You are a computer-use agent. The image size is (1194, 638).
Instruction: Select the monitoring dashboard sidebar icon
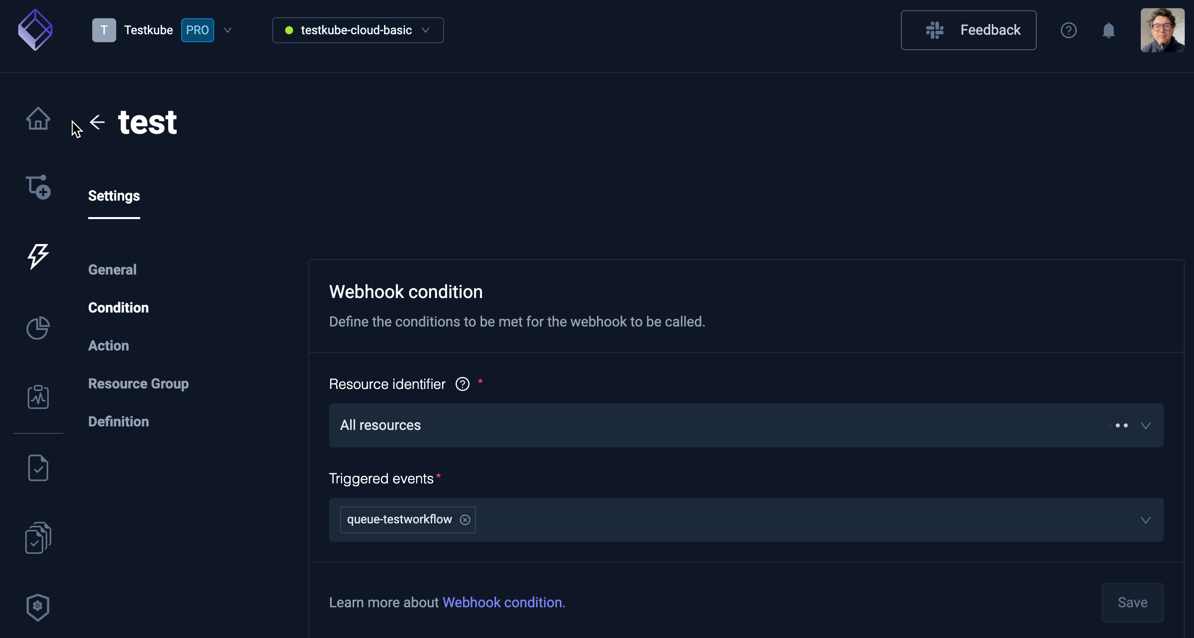coord(37,396)
